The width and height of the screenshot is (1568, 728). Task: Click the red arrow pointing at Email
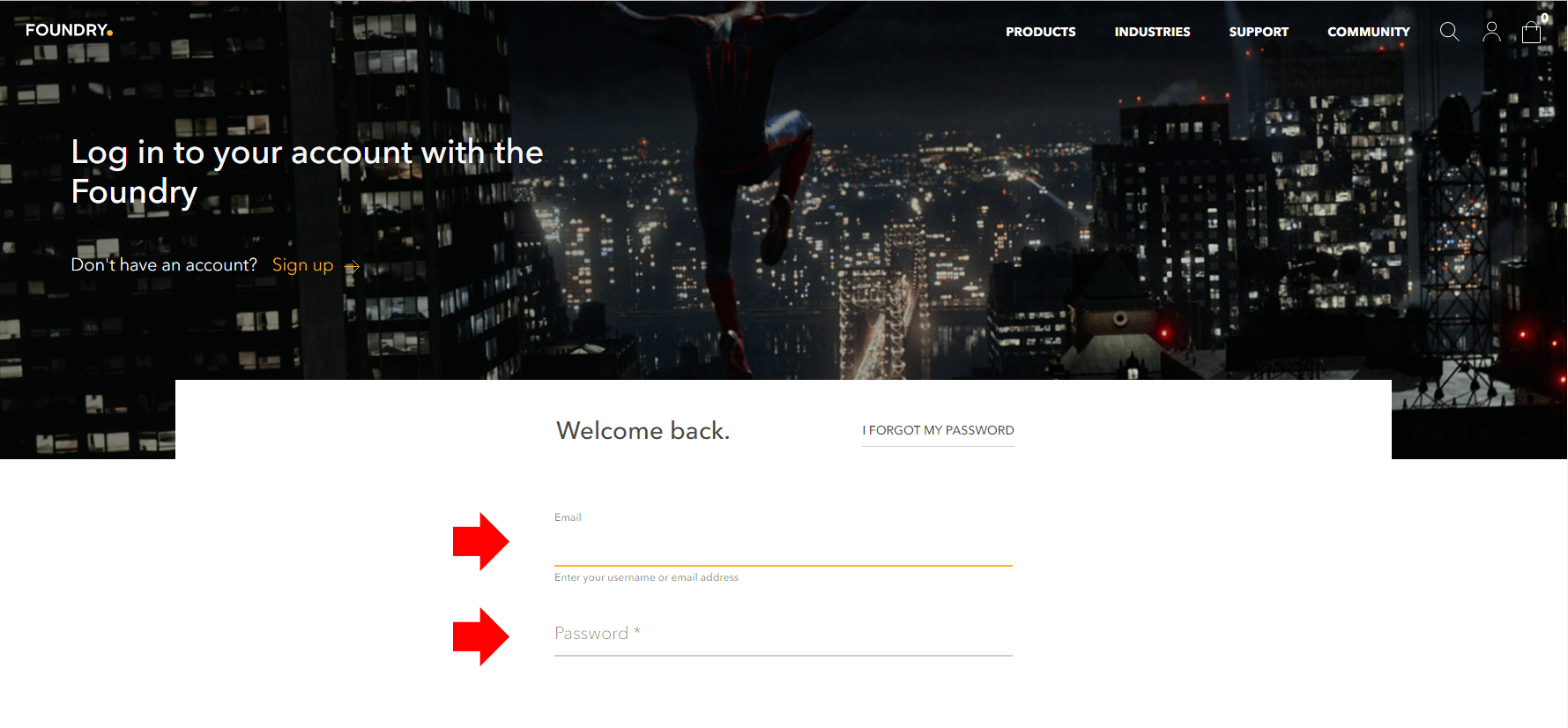(x=480, y=541)
